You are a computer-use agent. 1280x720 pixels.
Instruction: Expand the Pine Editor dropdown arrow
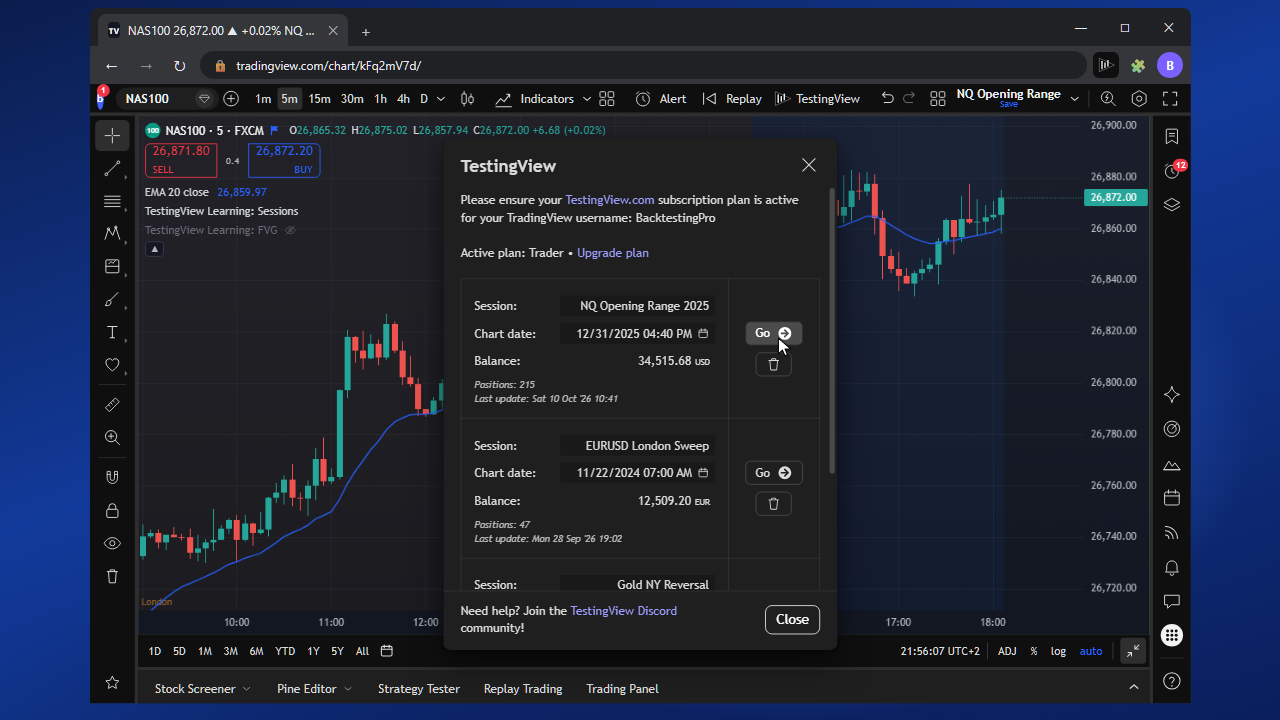pos(348,689)
